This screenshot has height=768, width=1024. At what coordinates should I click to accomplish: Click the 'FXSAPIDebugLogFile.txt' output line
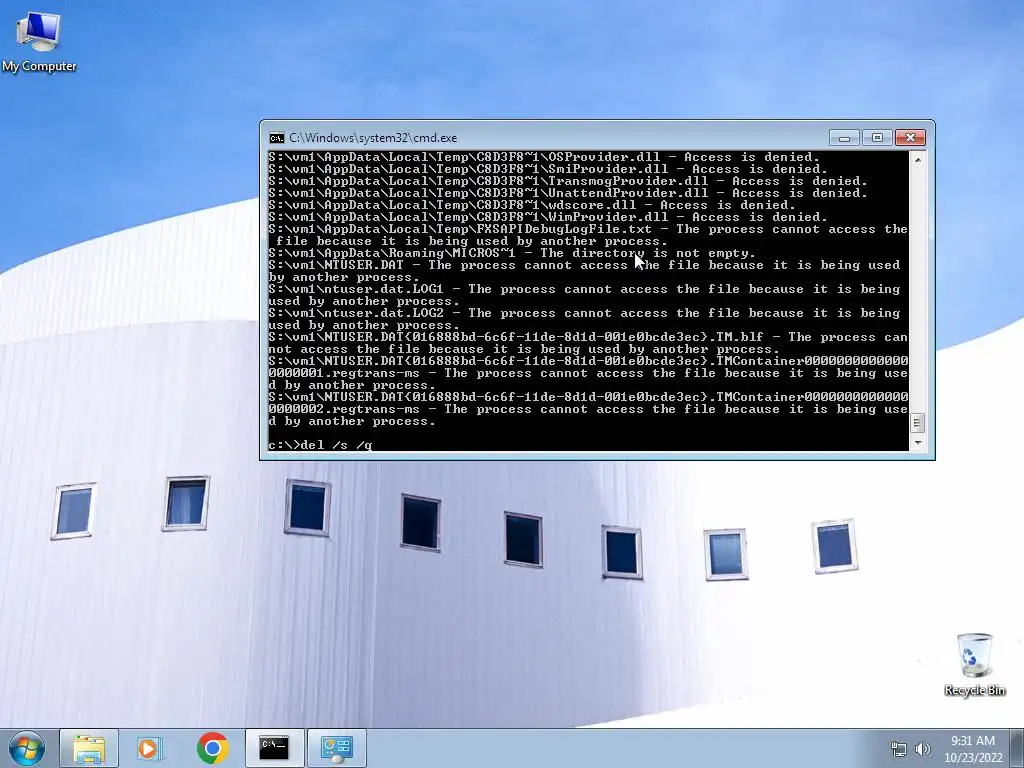588,235
